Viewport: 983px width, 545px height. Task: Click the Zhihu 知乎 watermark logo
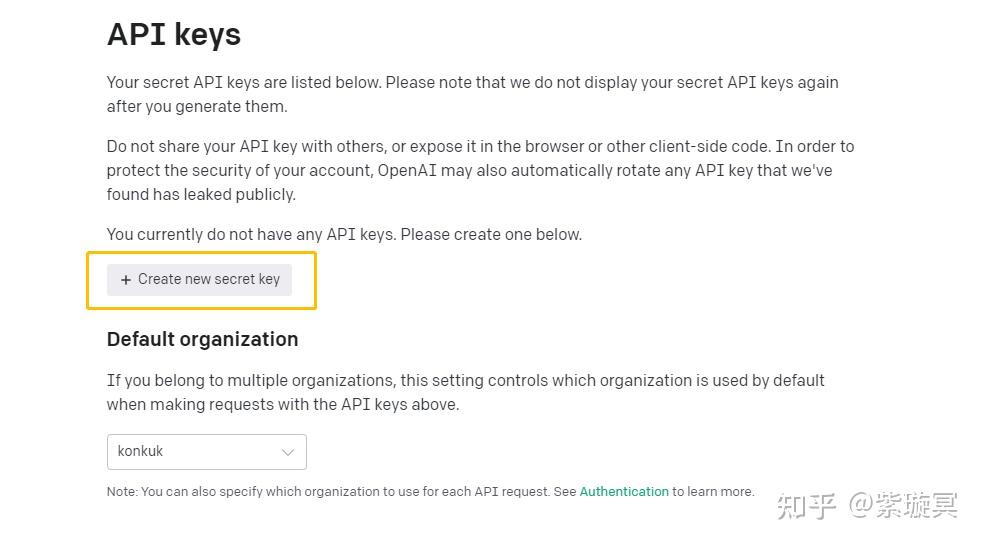point(806,506)
